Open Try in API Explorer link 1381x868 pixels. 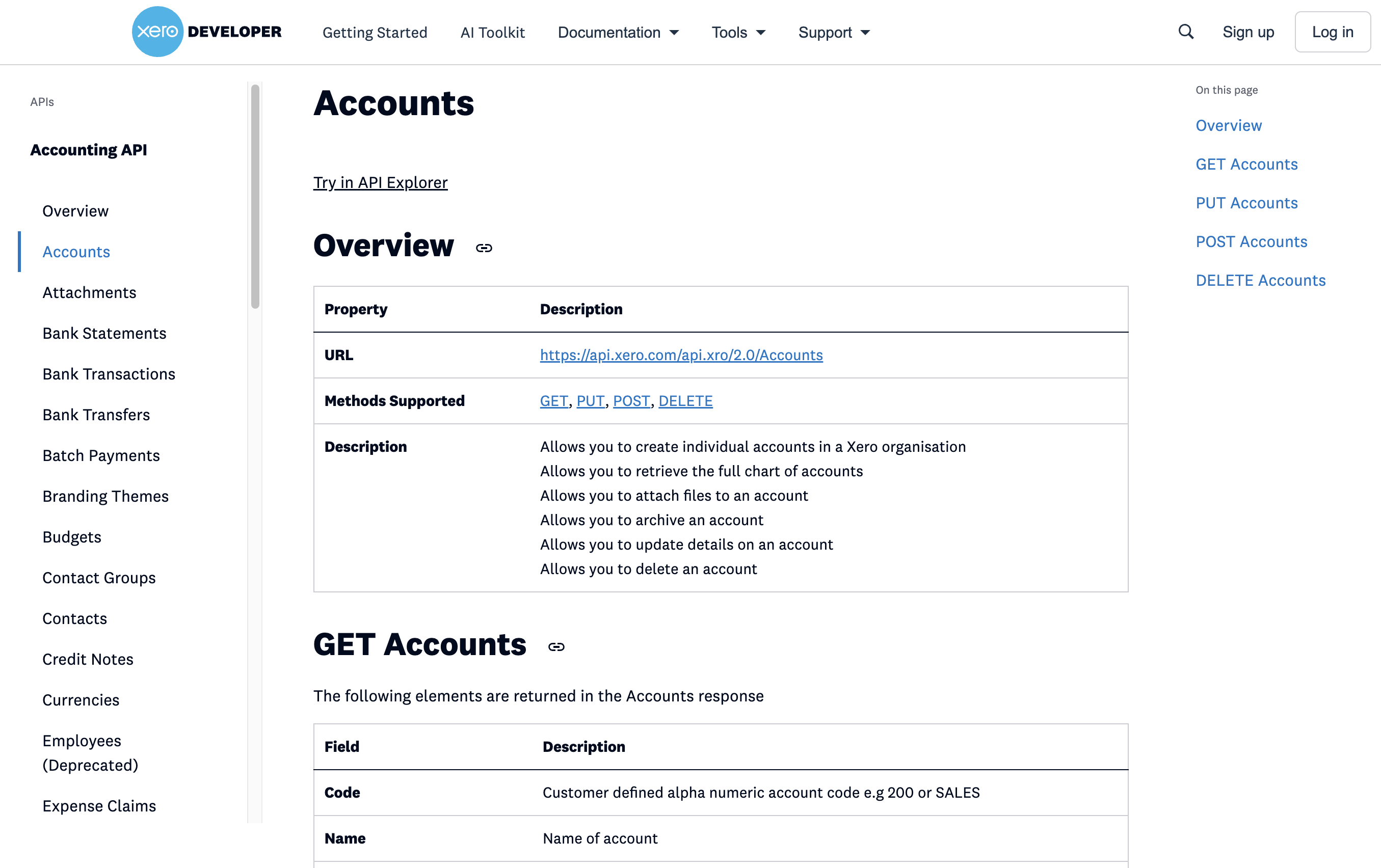pos(380,182)
